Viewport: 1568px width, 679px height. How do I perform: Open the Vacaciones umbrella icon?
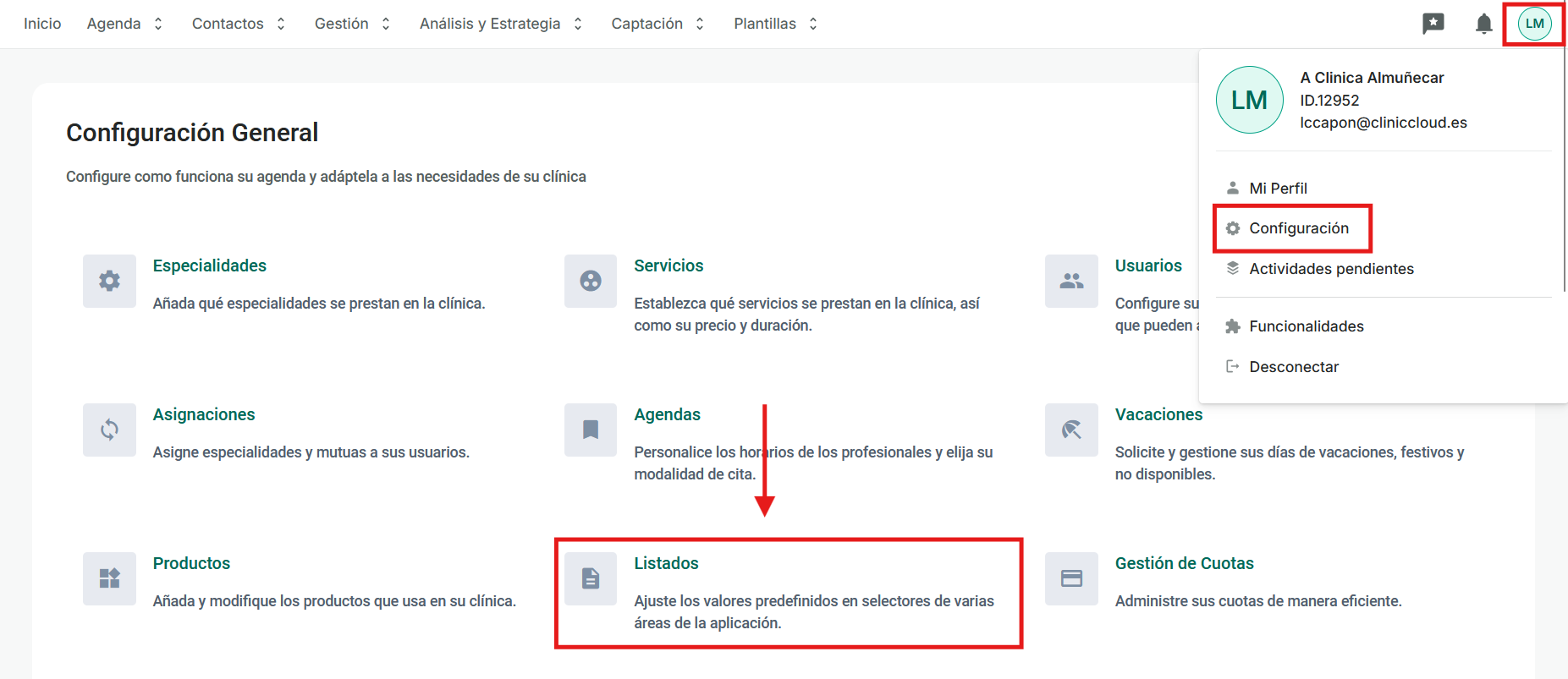1071,430
